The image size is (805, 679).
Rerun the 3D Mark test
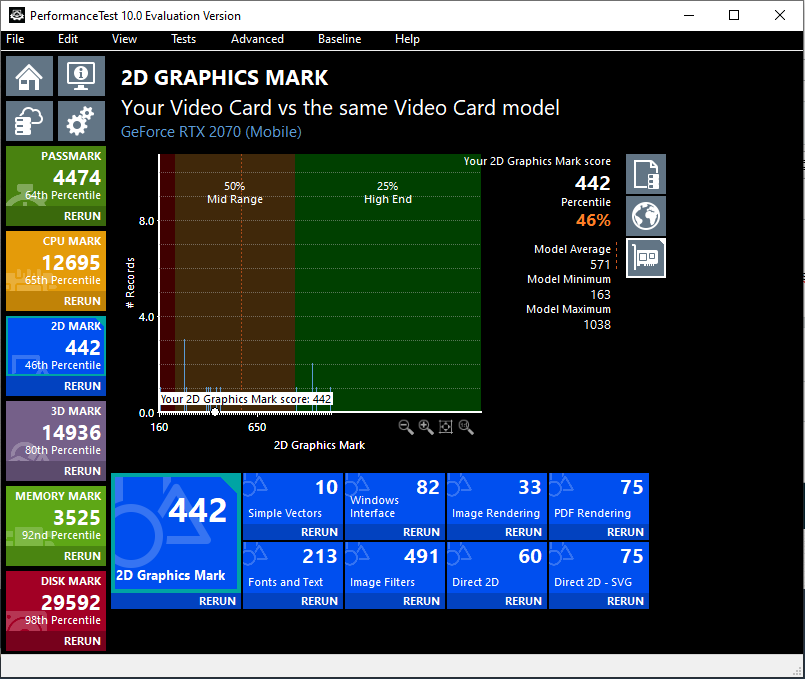point(82,471)
